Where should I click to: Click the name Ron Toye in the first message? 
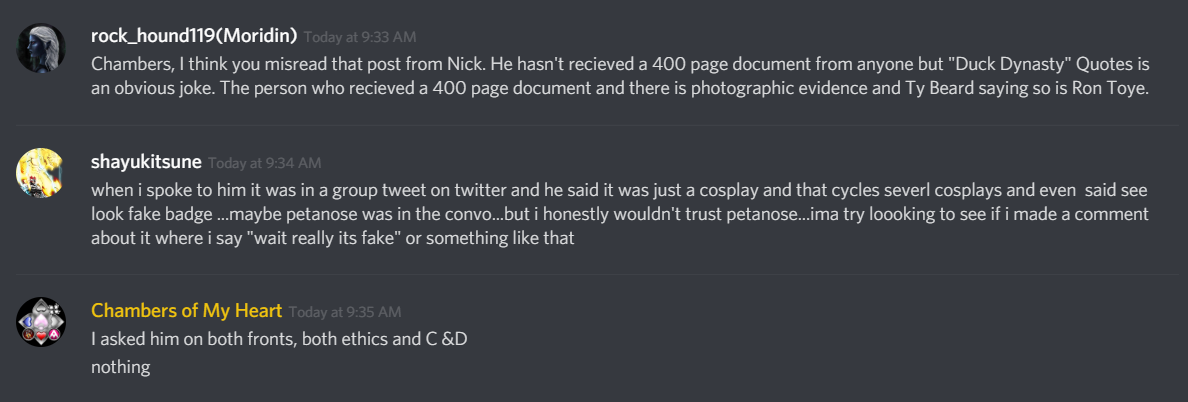pyautogui.click(x=1116, y=89)
